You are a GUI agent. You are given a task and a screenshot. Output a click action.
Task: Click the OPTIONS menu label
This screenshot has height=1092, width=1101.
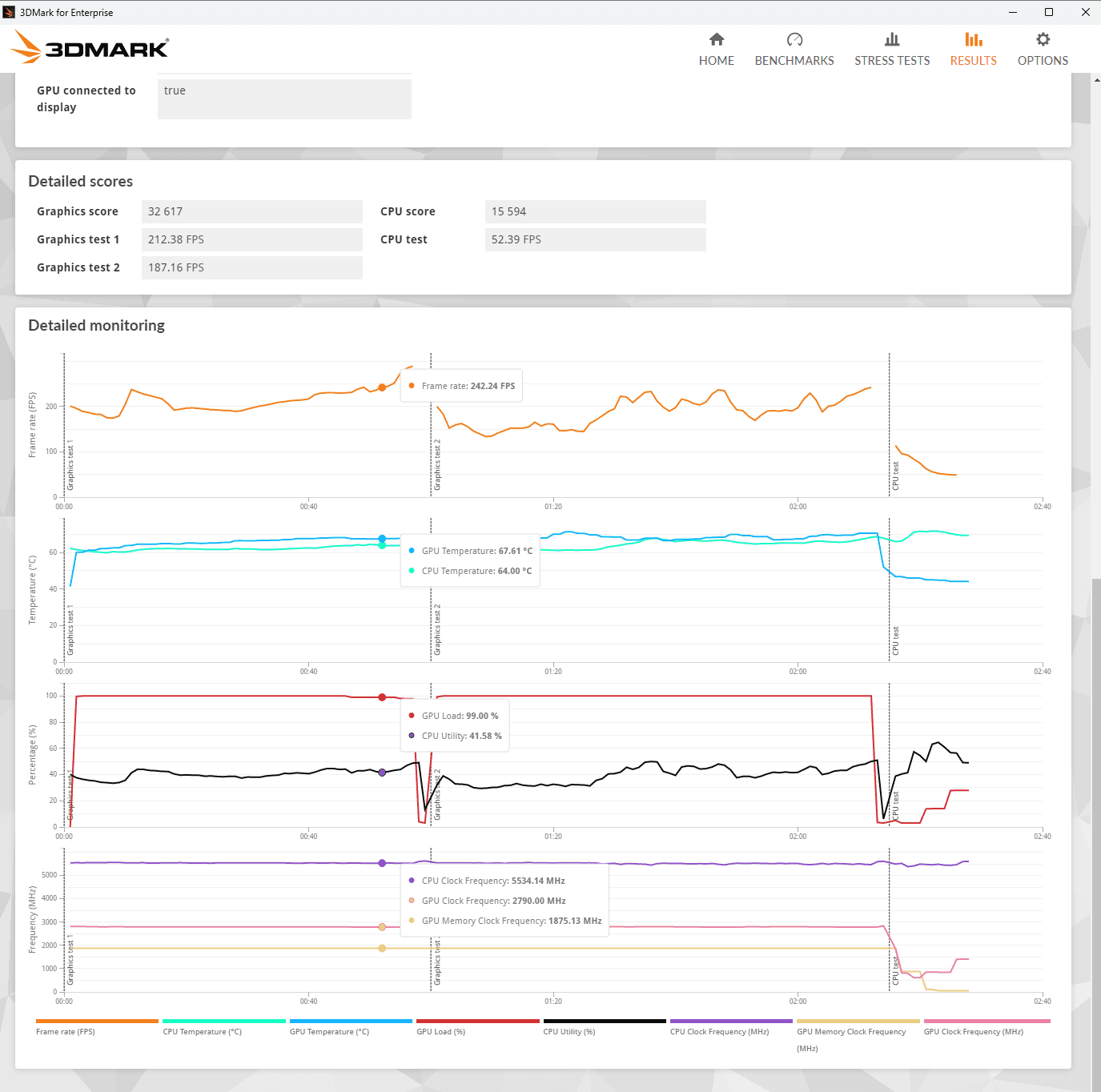click(x=1043, y=61)
